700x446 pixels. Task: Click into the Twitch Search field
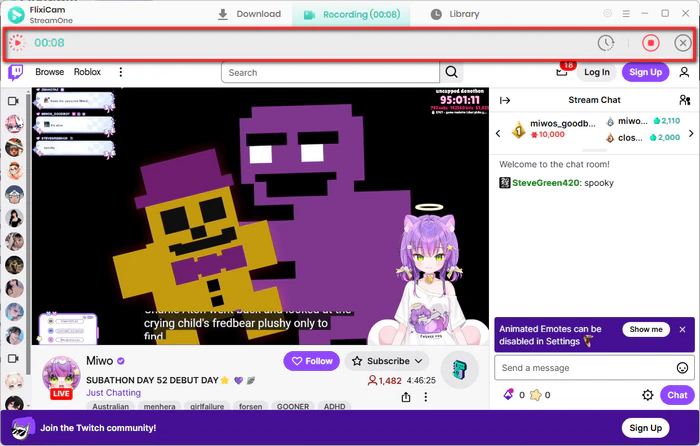[x=330, y=72]
